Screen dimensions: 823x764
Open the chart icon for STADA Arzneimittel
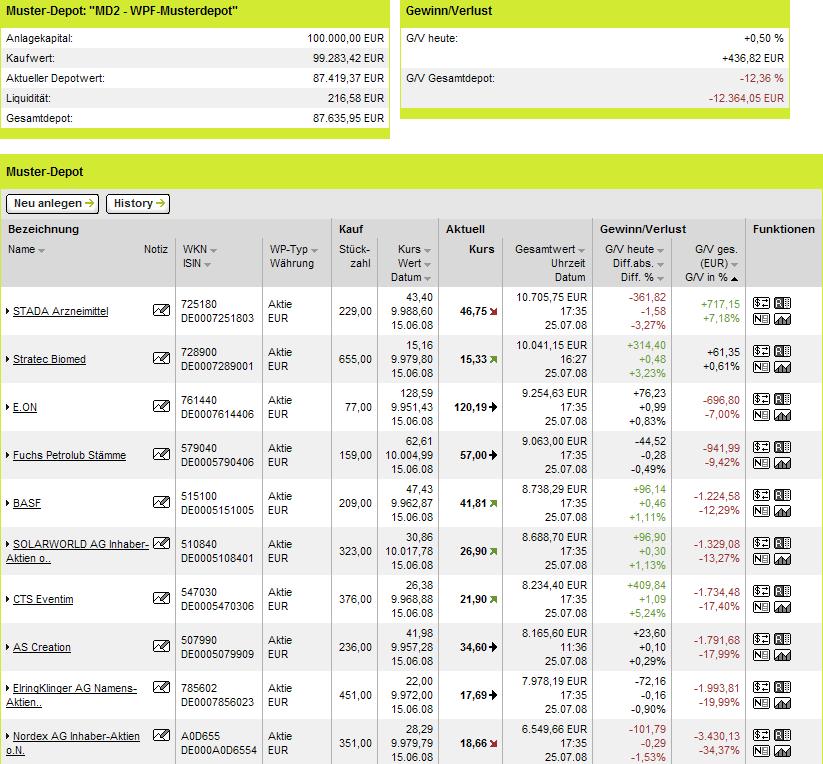point(782,319)
